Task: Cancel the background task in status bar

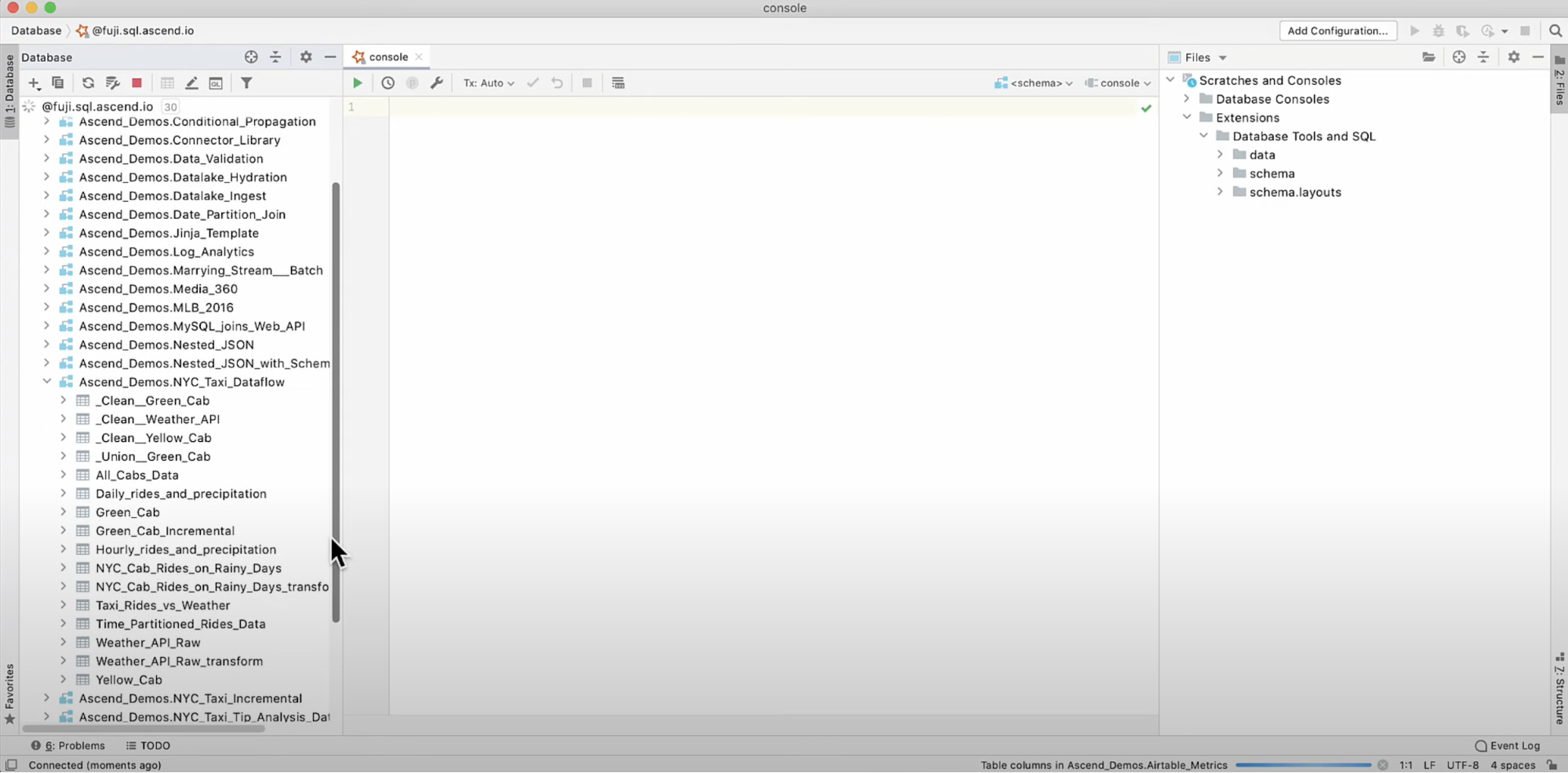Action: click(1382, 765)
